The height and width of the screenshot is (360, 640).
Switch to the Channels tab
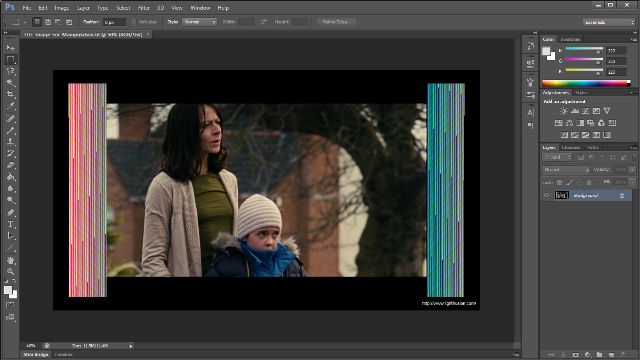tap(571, 148)
